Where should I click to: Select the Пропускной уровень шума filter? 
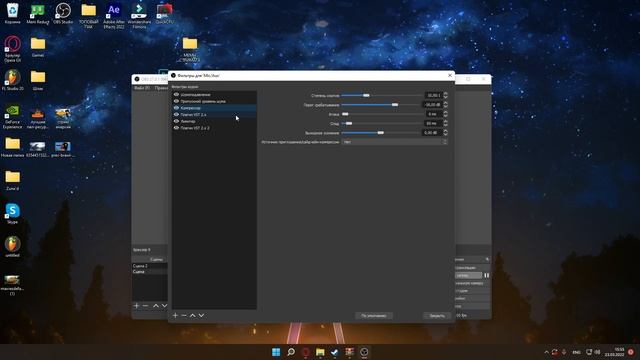(x=214, y=101)
